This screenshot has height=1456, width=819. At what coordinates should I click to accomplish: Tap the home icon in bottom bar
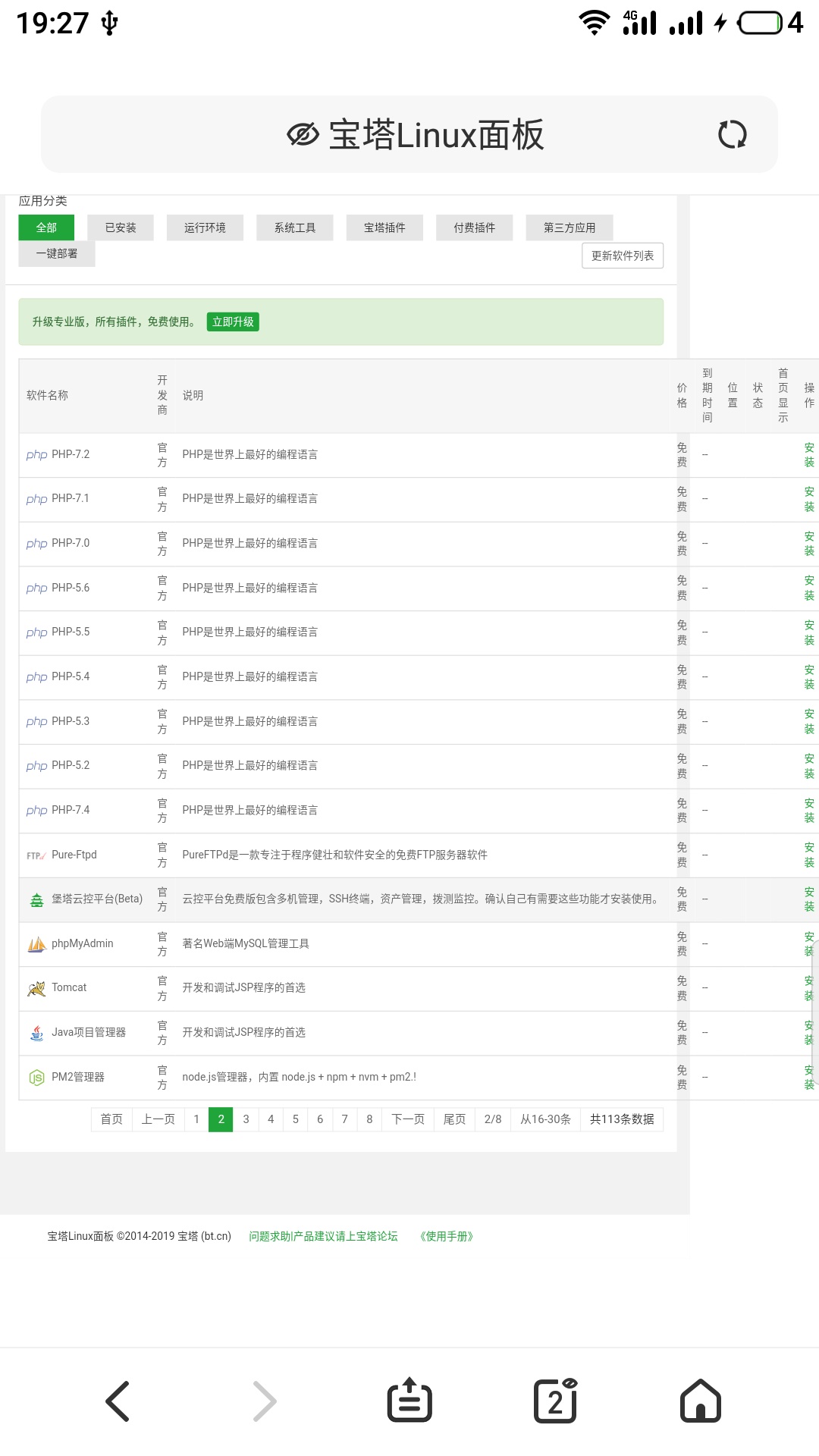(x=701, y=1400)
